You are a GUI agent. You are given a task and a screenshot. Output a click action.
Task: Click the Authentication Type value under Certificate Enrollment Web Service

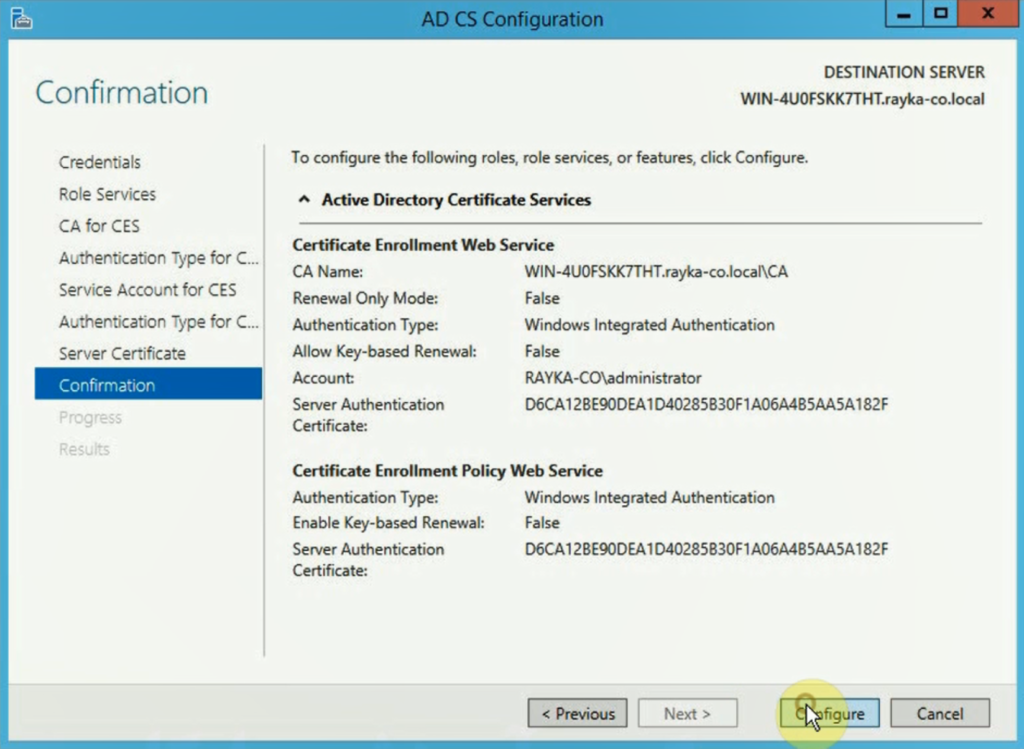tap(649, 325)
